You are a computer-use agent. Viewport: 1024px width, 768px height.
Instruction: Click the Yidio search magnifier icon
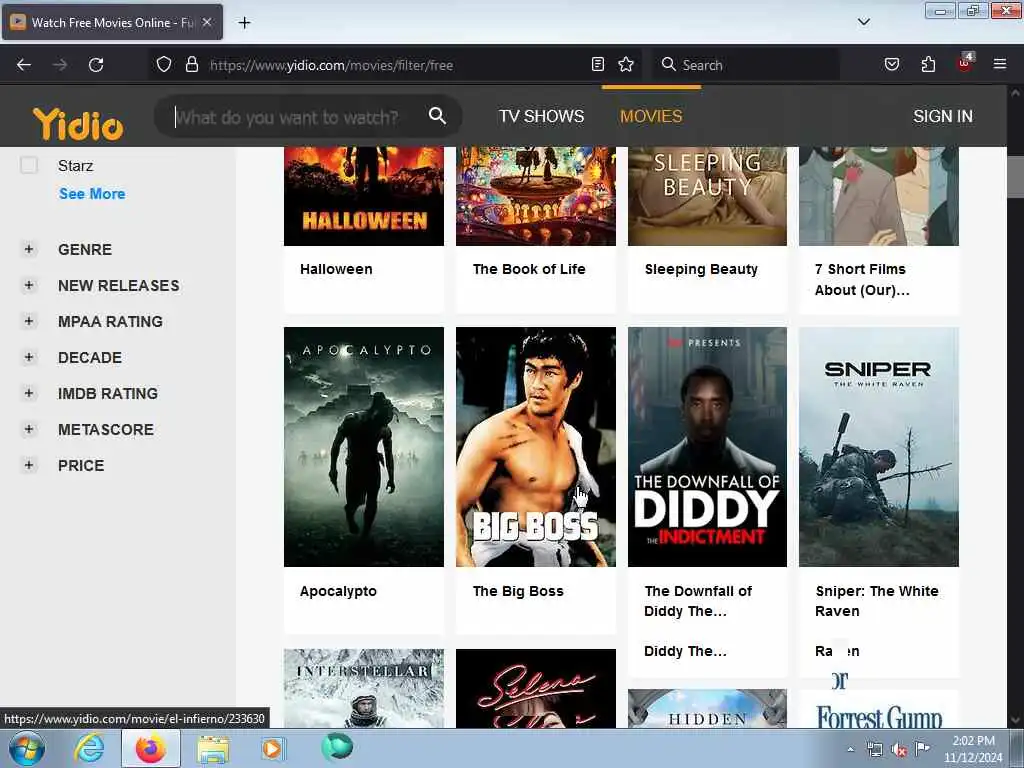point(438,116)
